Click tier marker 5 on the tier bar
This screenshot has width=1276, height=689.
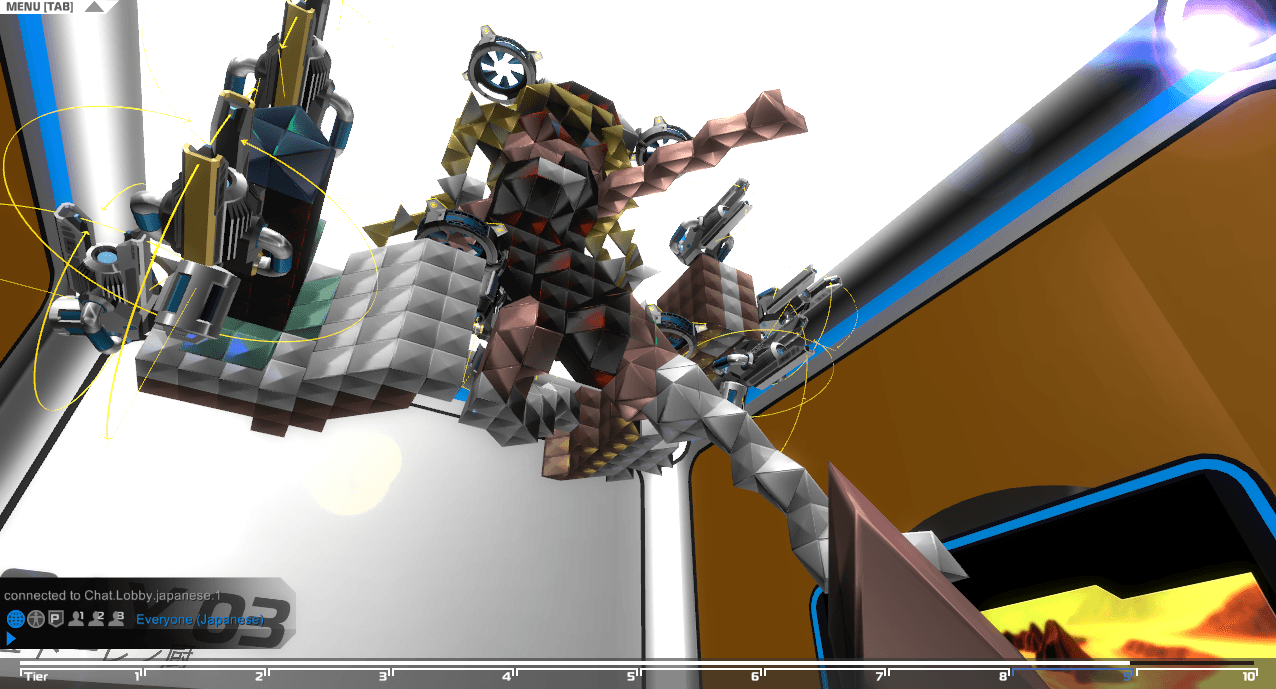tap(632, 677)
